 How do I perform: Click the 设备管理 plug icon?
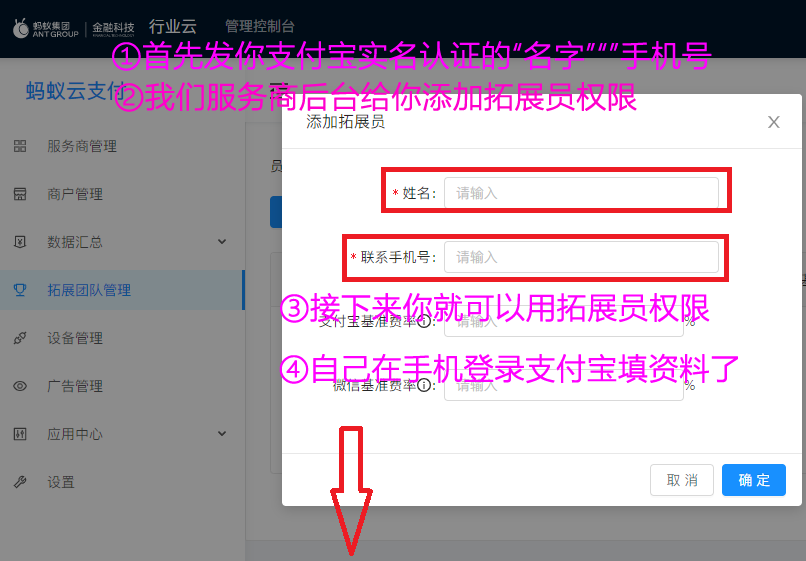(x=20, y=338)
